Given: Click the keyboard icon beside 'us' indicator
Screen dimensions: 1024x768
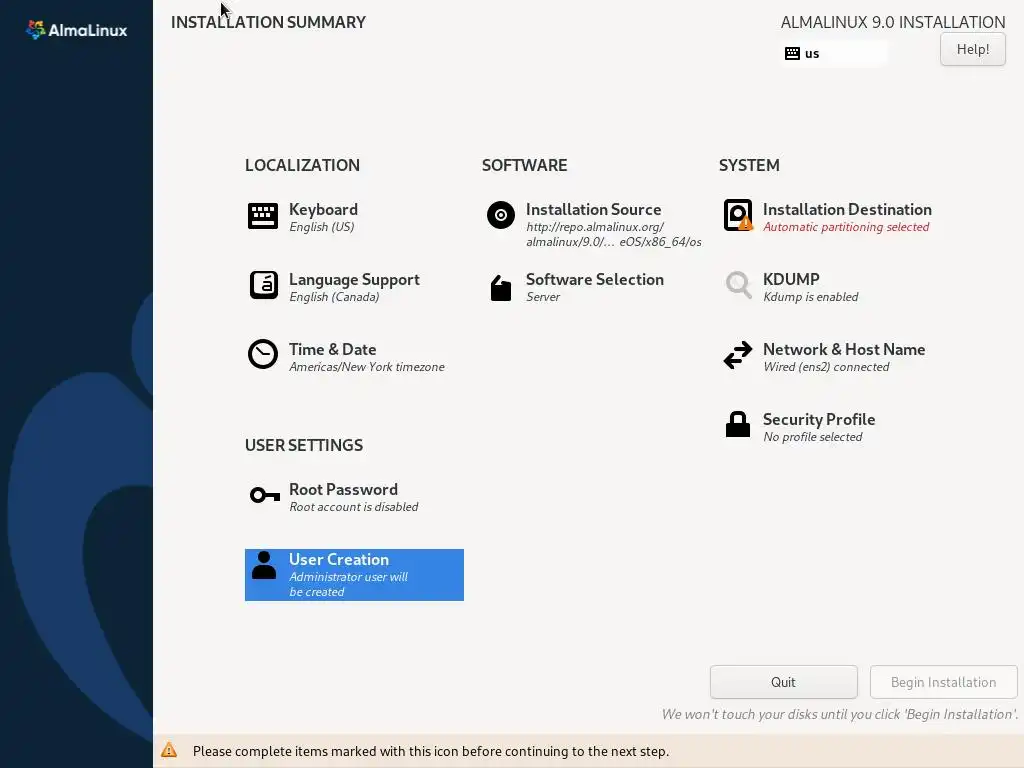Looking at the screenshot, I should [x=792, y=54].
